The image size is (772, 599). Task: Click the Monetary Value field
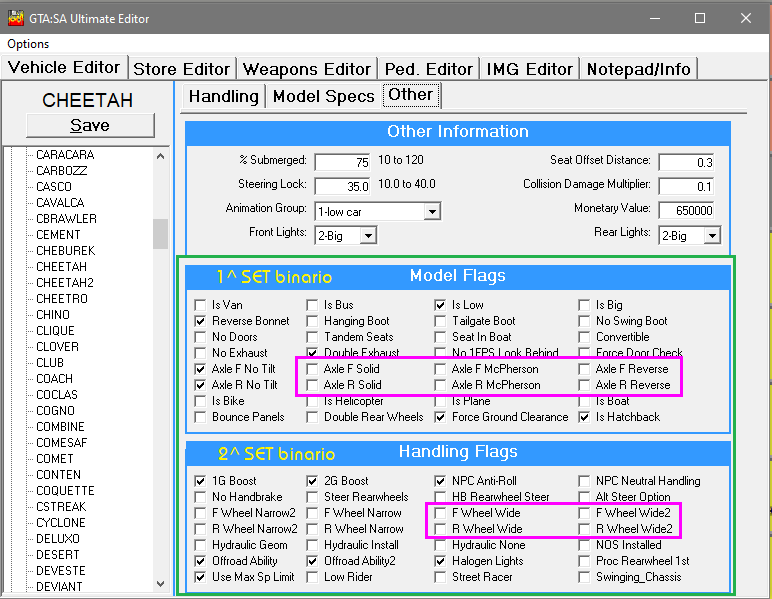[686, 211]
